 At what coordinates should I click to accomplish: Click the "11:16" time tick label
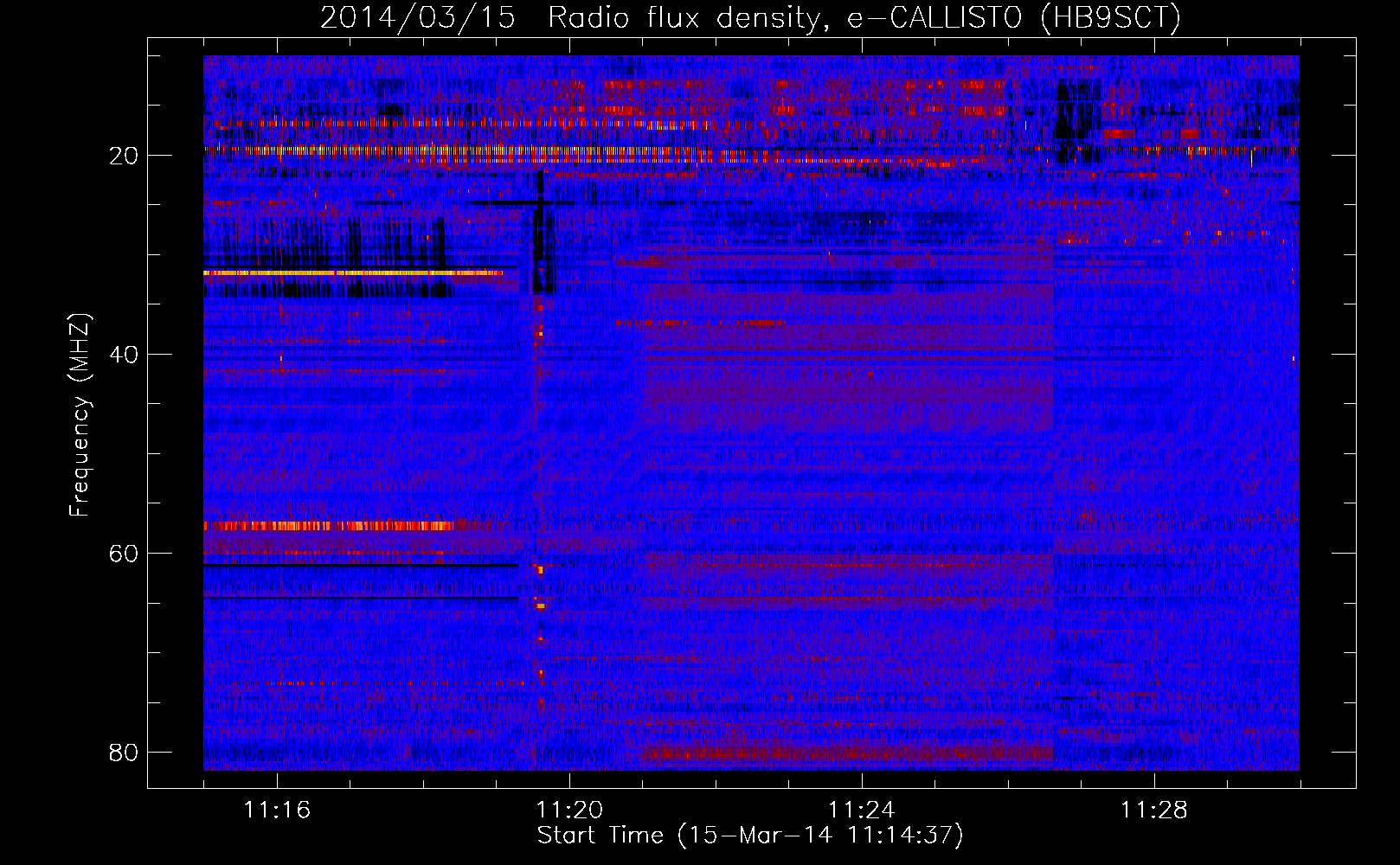tap(277, 811)
